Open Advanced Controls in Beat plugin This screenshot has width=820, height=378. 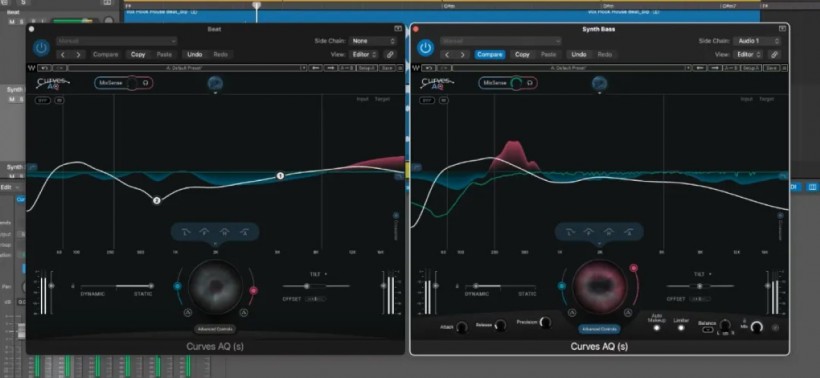tap(215, 329)
